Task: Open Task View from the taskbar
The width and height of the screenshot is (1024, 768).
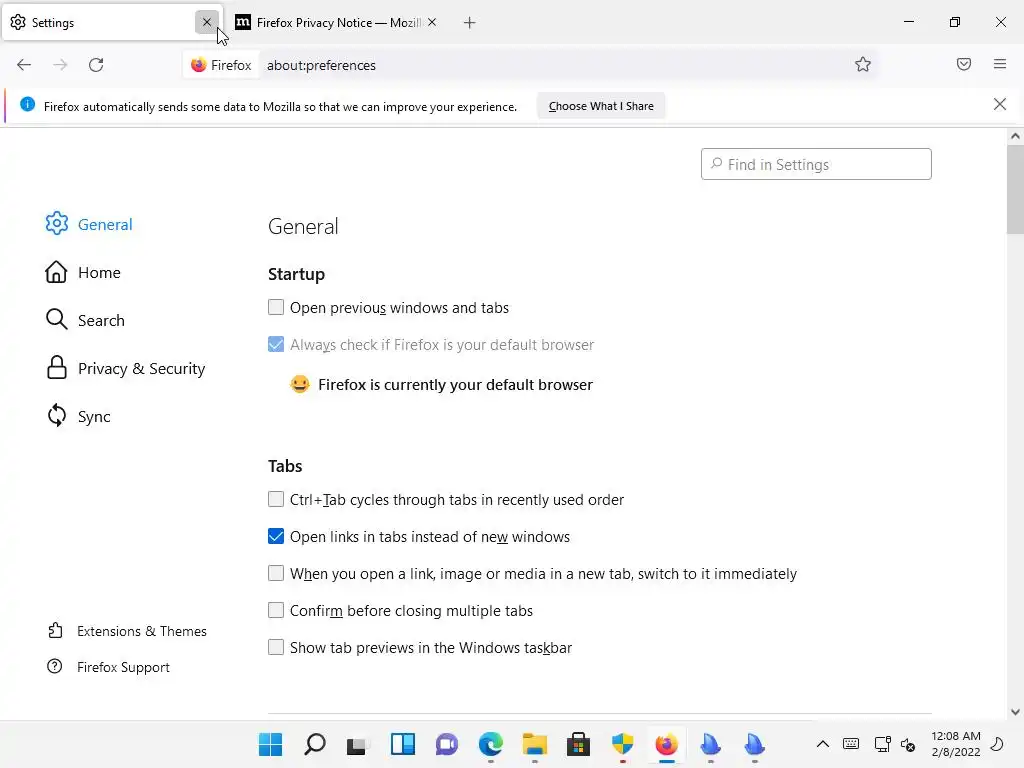Action: [359, 744]
